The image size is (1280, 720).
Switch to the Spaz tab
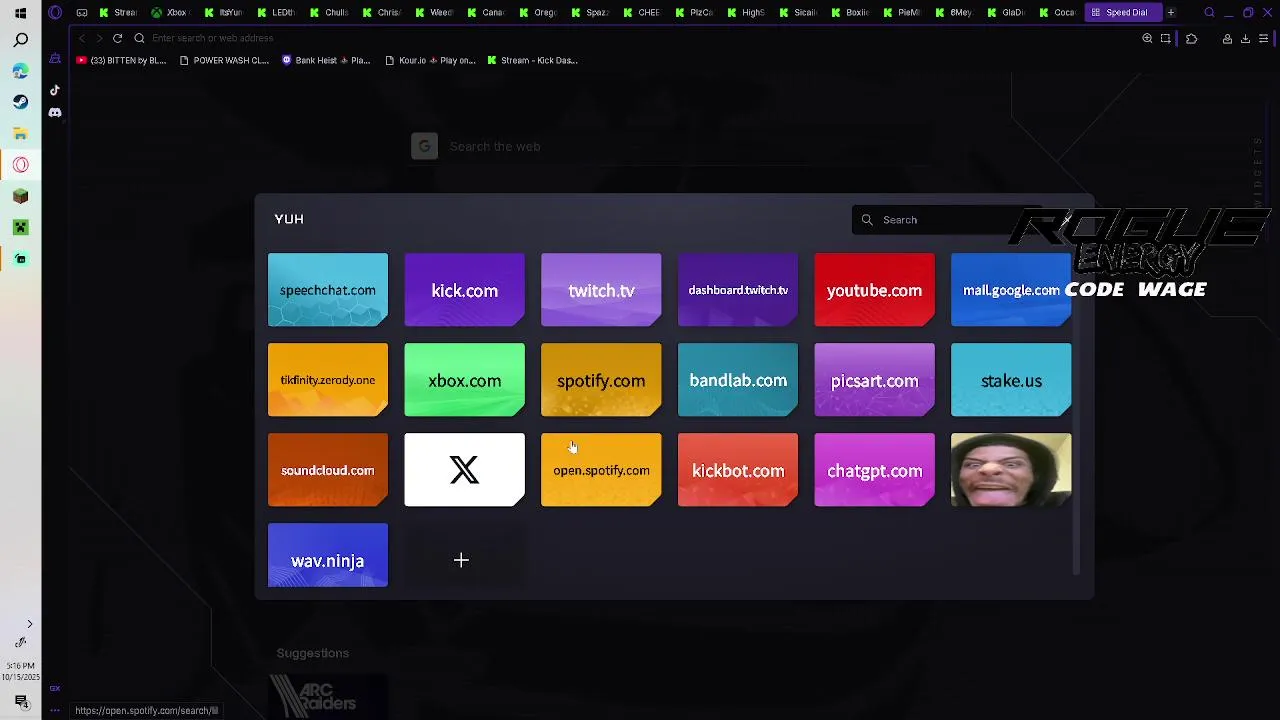591,12
